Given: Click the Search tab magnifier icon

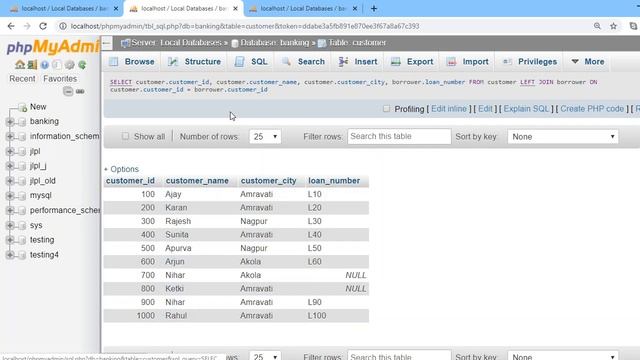Looking at the screenshot, I should (287, 62).
